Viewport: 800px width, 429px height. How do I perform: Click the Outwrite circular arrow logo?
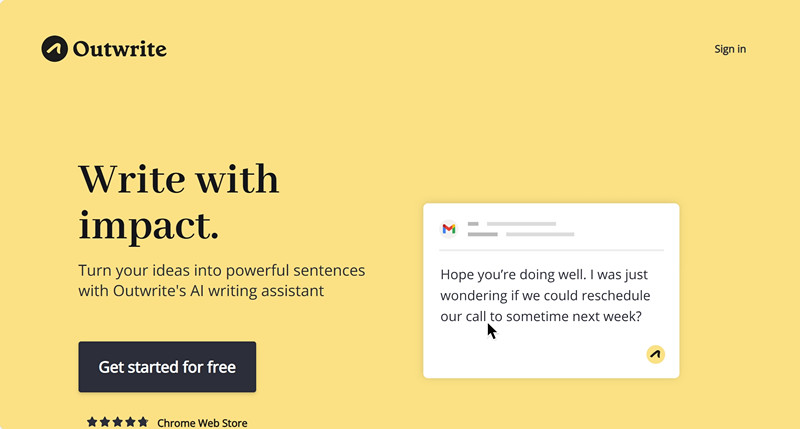(x=55, y=49)
